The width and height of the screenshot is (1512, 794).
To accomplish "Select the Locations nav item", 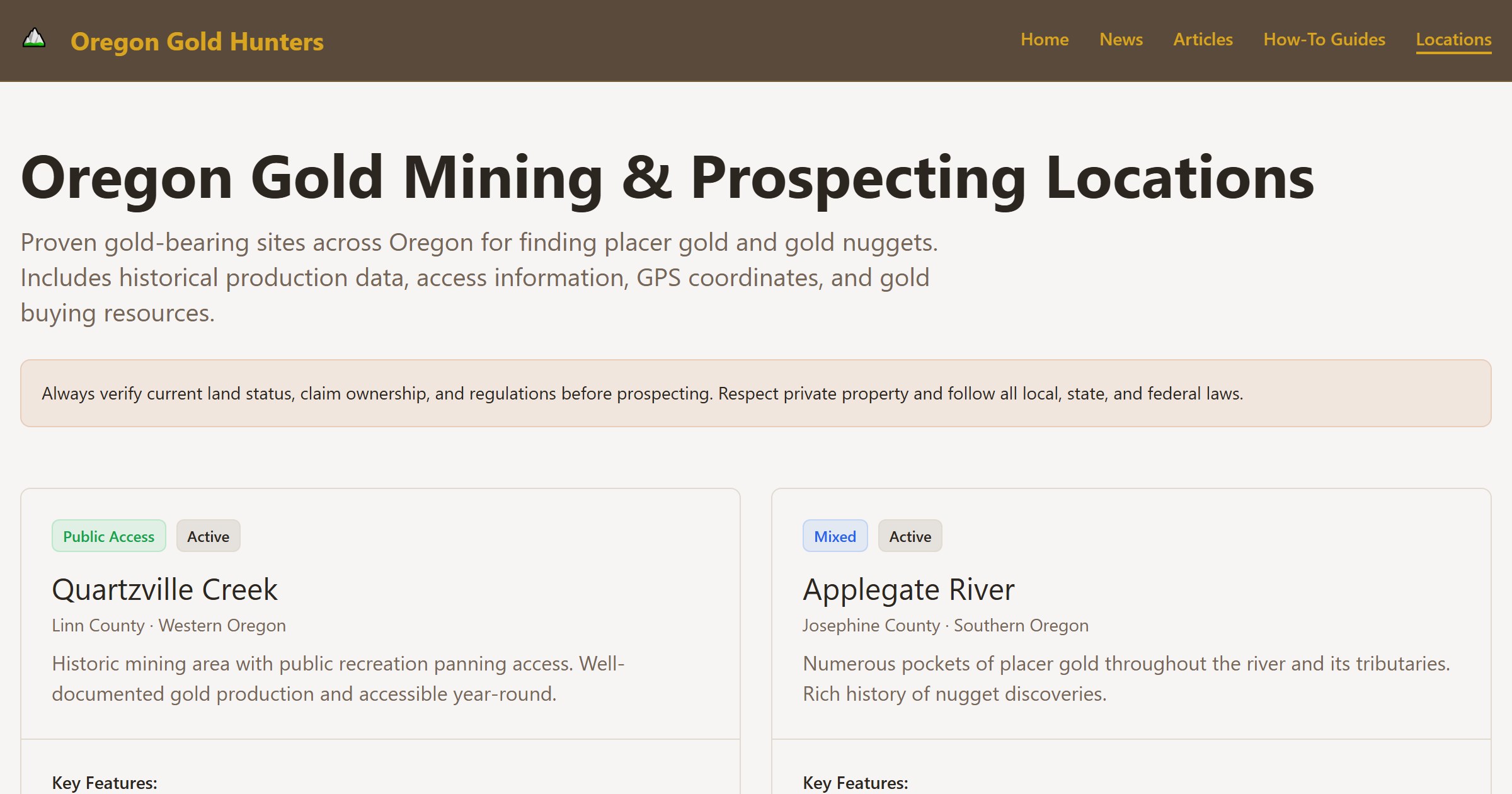I will [x=1453, y=40].
